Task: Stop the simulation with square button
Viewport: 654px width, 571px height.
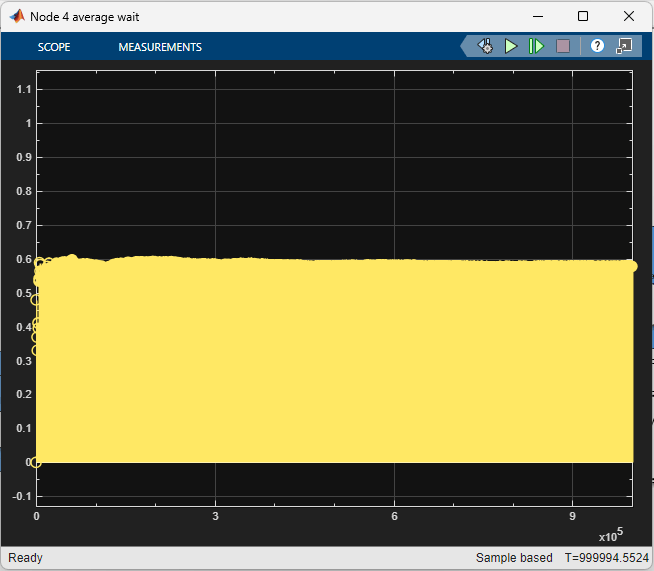Action: pyautogui.click(x=563, y=46)
